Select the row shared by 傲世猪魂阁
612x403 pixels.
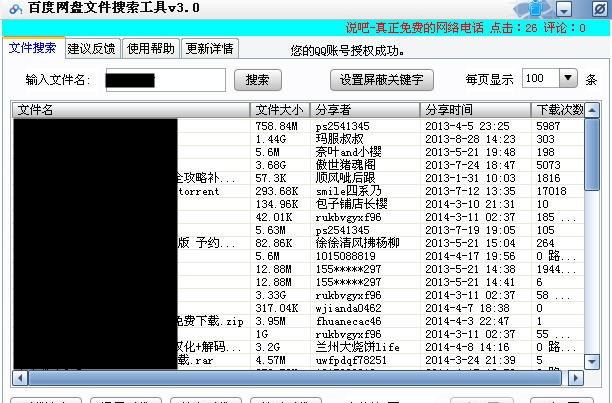299,165
